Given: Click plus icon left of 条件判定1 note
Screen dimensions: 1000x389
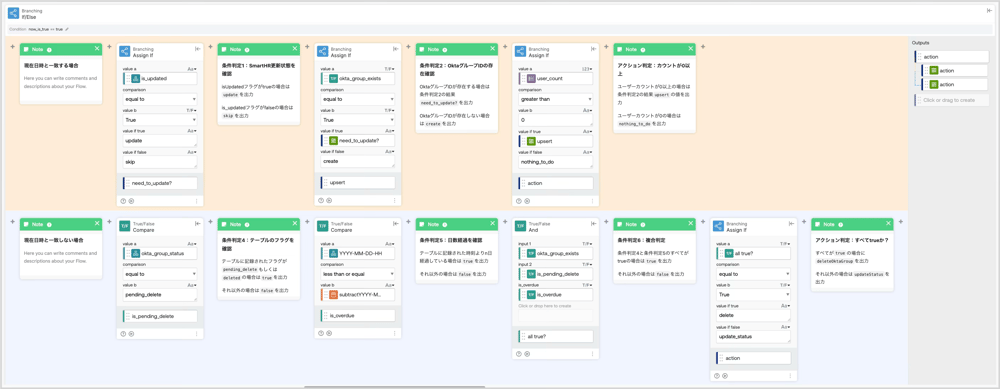Looking at the screenshot, I should click(209, 47).
